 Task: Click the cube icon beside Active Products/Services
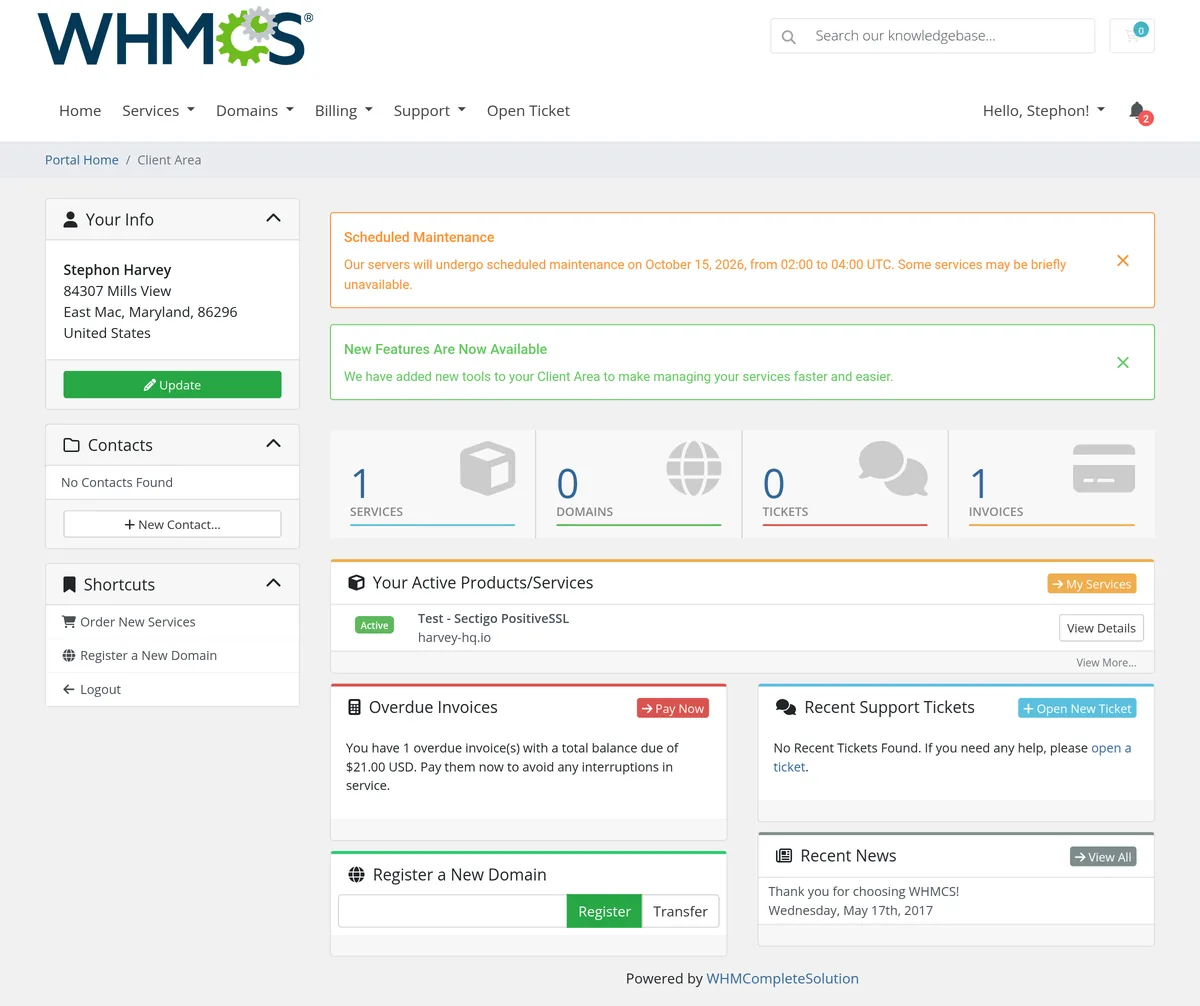[x=356, y=582]
